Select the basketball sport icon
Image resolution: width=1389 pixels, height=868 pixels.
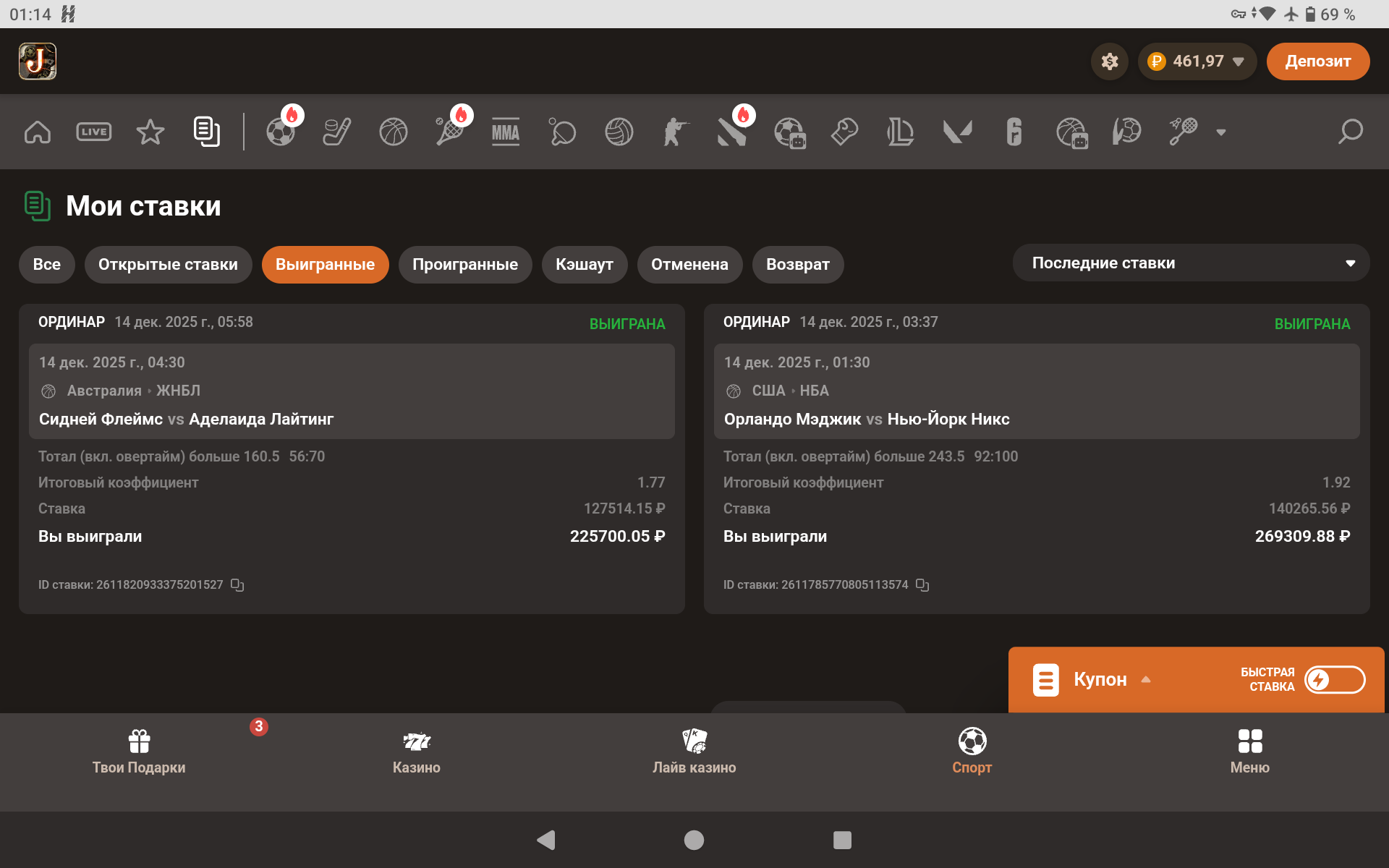click(x=394, y=132)
